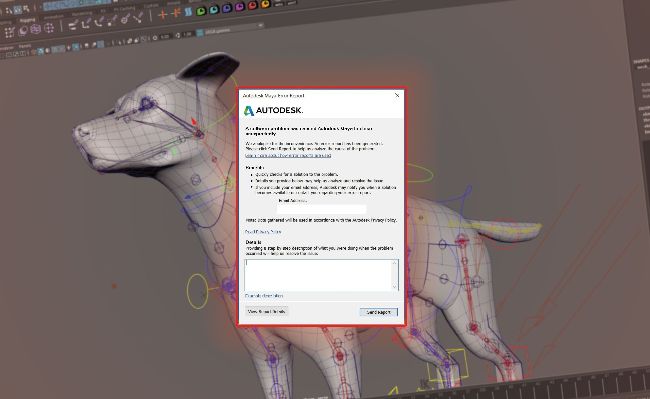Click the teal round shelf icon
This screenshot has height=399, width=650.
[x=214, y=10]
